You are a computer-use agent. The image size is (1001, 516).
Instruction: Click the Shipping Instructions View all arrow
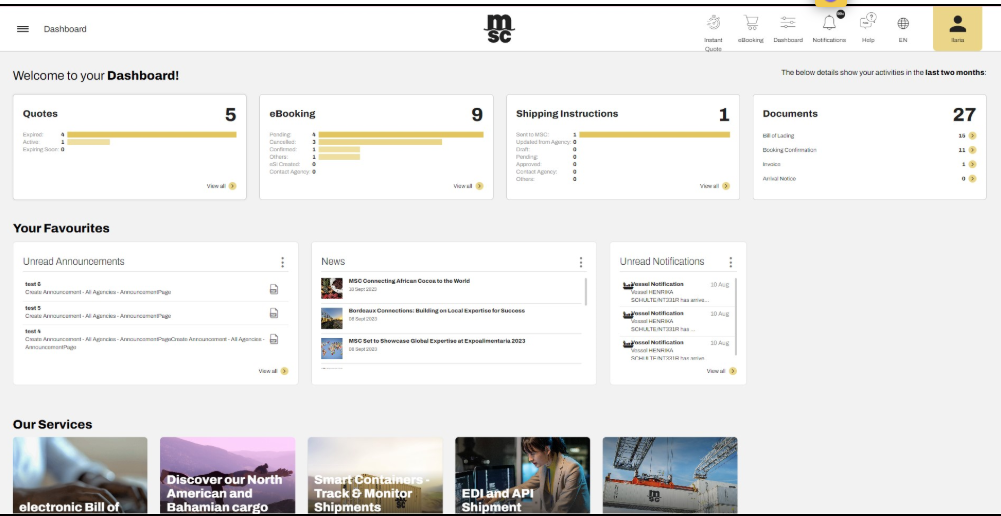726,186
